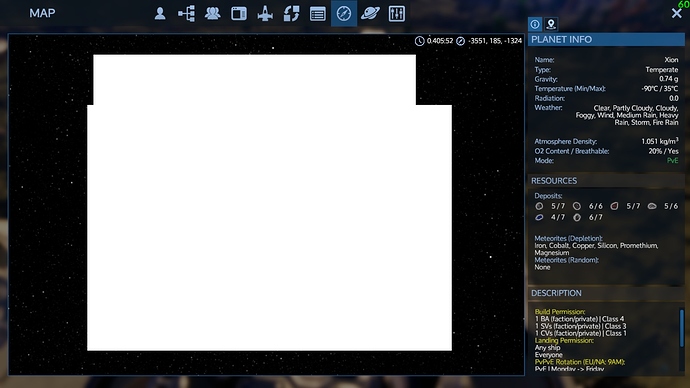
Task: Click the description panel scrollbar
Action: point(682,329)
